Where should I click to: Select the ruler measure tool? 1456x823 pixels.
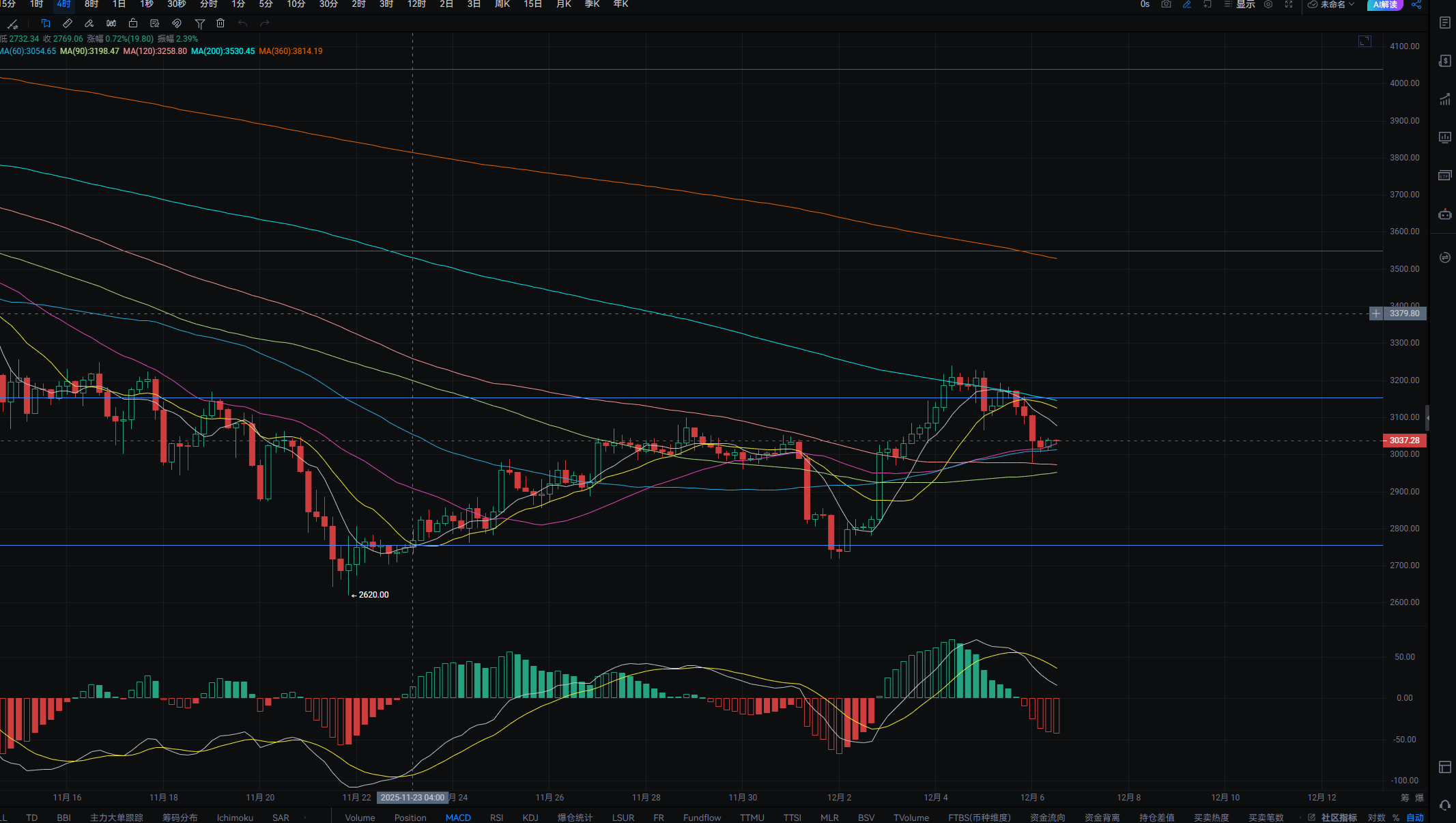[x=68, y=23]
